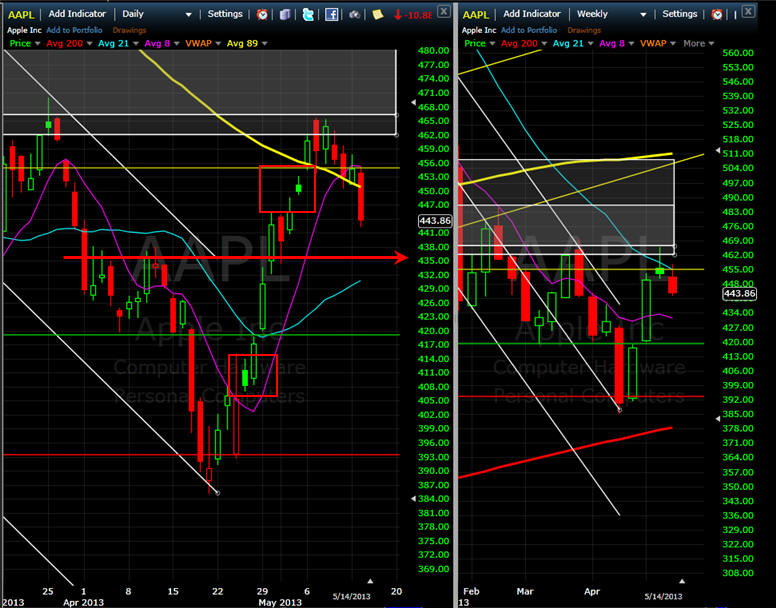Viewport: 776px width, 608px height.
Task: Expand Avg 8 options in Weekly chart
Action: [631, 44]
